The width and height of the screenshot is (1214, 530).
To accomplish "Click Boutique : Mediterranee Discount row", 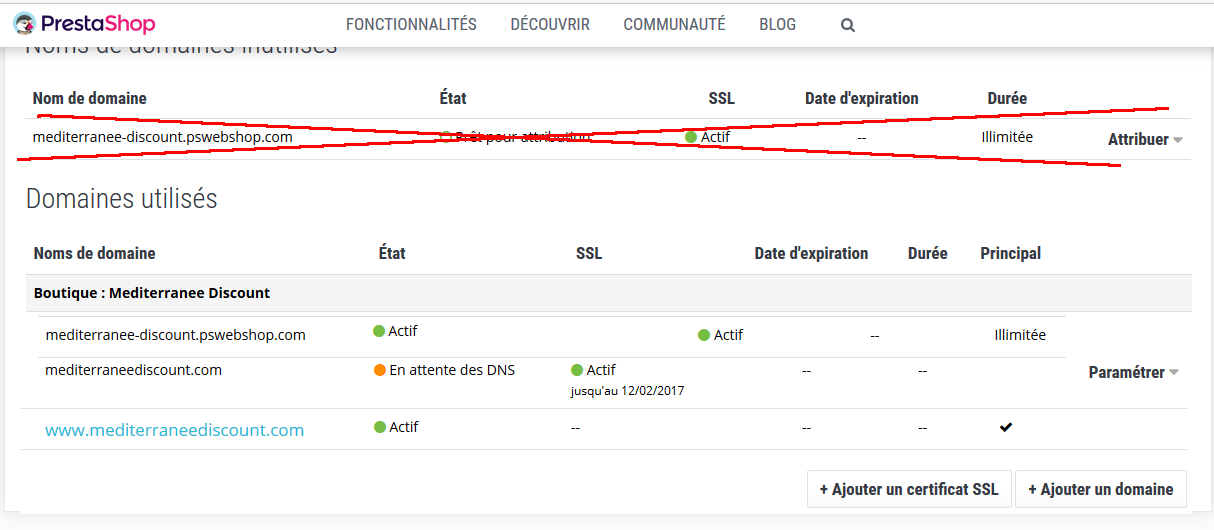I will pos(608,293).
